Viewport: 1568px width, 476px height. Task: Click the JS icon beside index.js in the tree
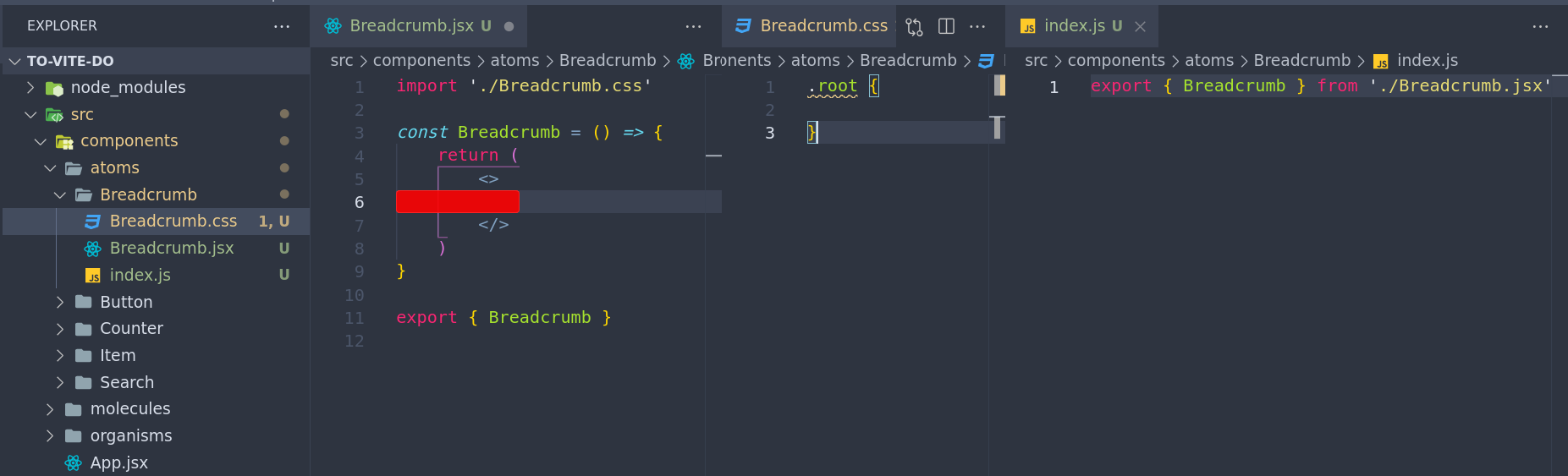pos(93,276)
